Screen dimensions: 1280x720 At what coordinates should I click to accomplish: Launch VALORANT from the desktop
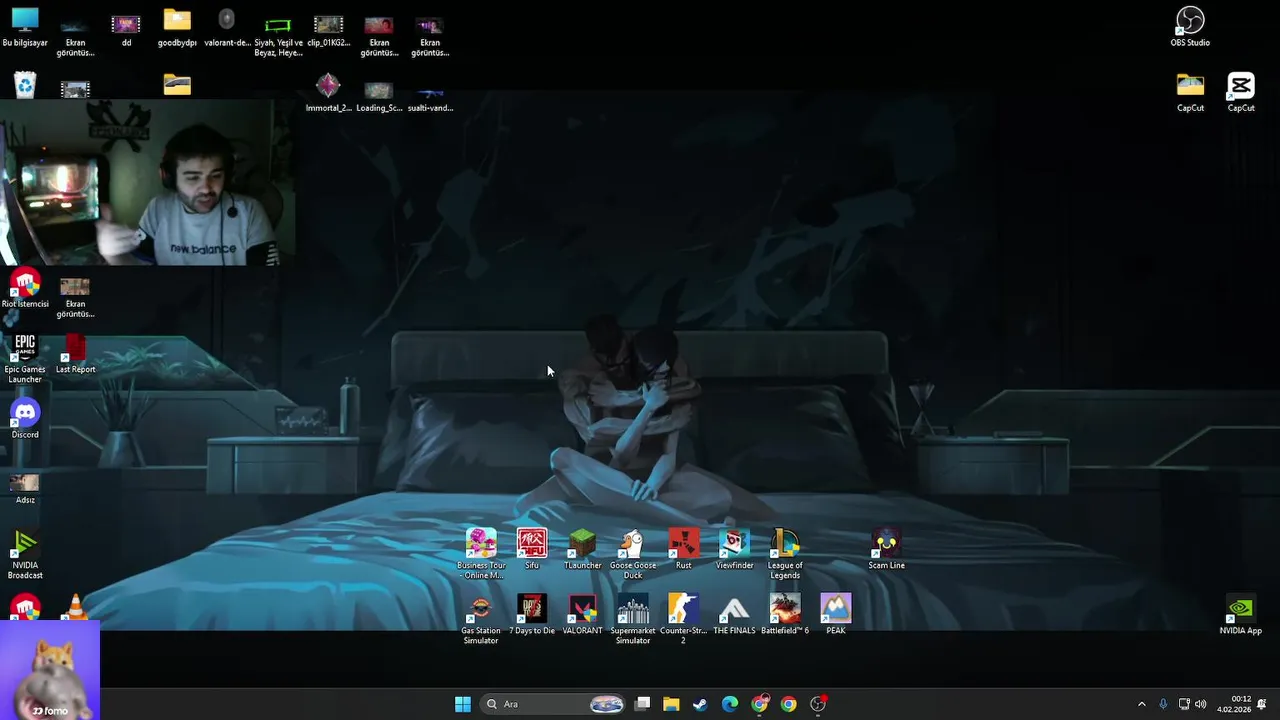tap(582, 614)
